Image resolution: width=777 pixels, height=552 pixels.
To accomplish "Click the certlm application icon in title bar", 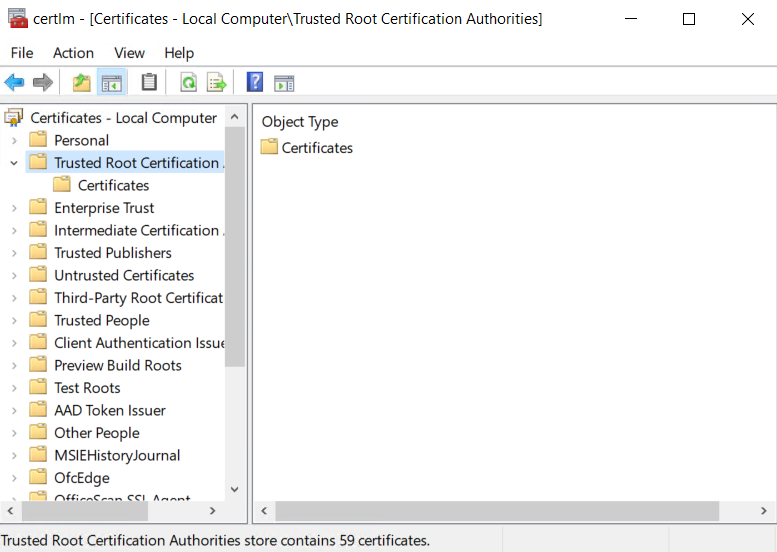I will tap(18, 18).
